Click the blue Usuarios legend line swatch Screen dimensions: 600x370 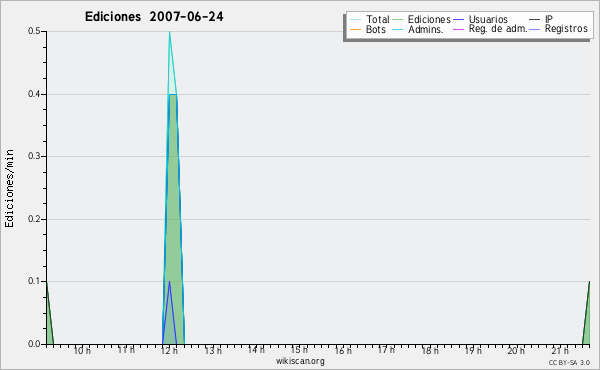(x=458, y=20)
